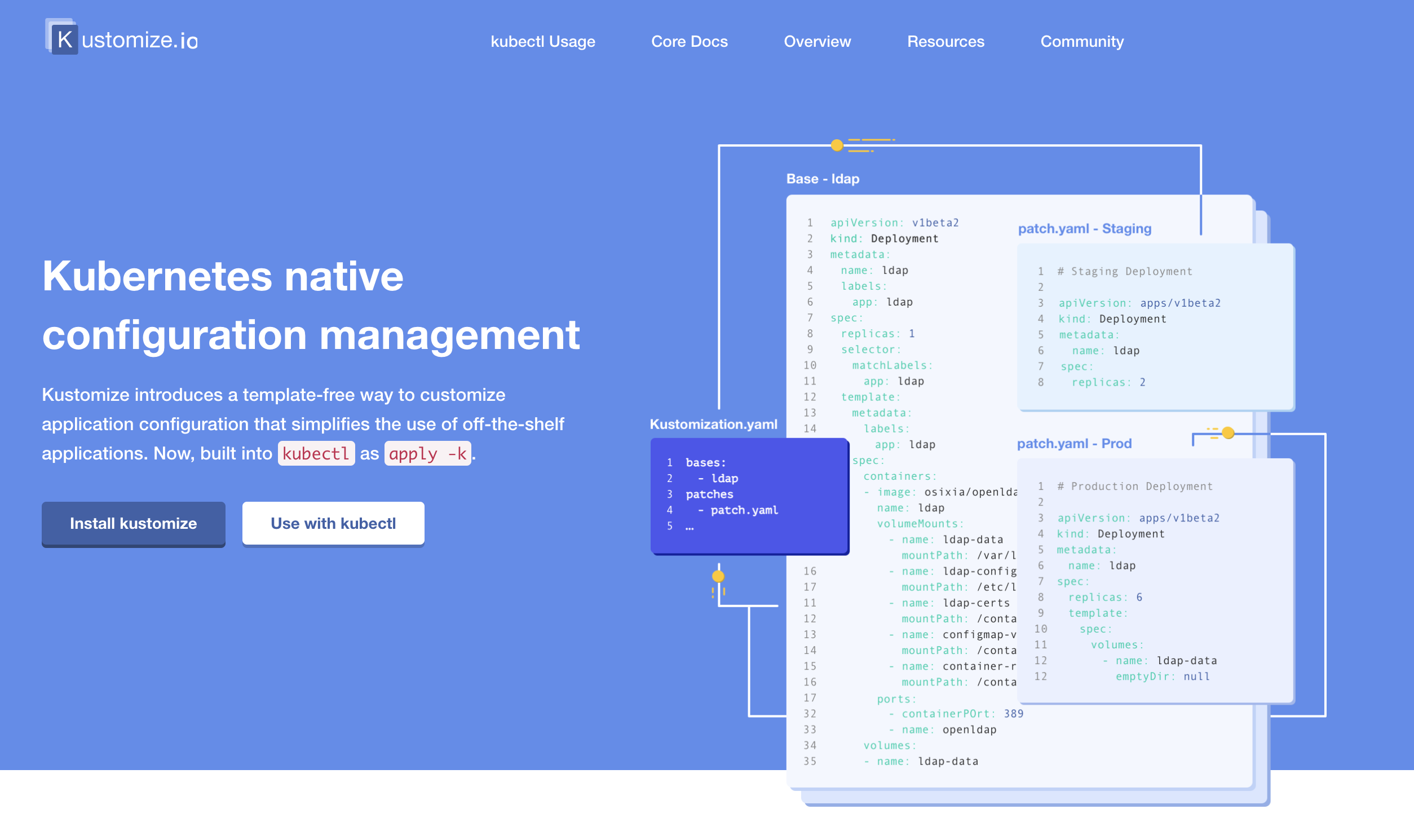Click 'replicas: 6' in Prod patch
This screenshot has height=840, width=1414.
[x=1104, y=597]
